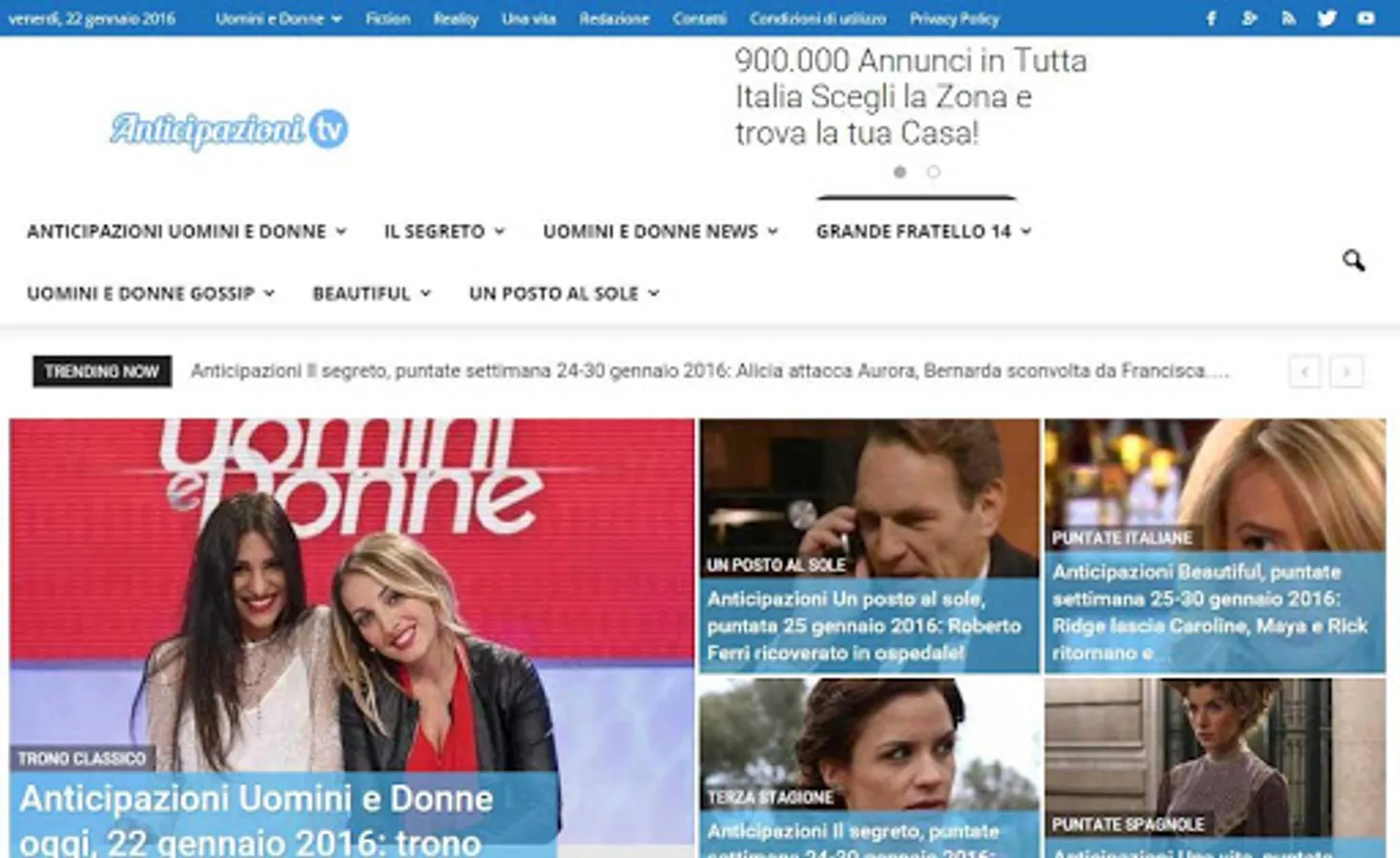
Task: Expand Uomini e Donne top-bar dropdown
Action: tap(278, 18)
